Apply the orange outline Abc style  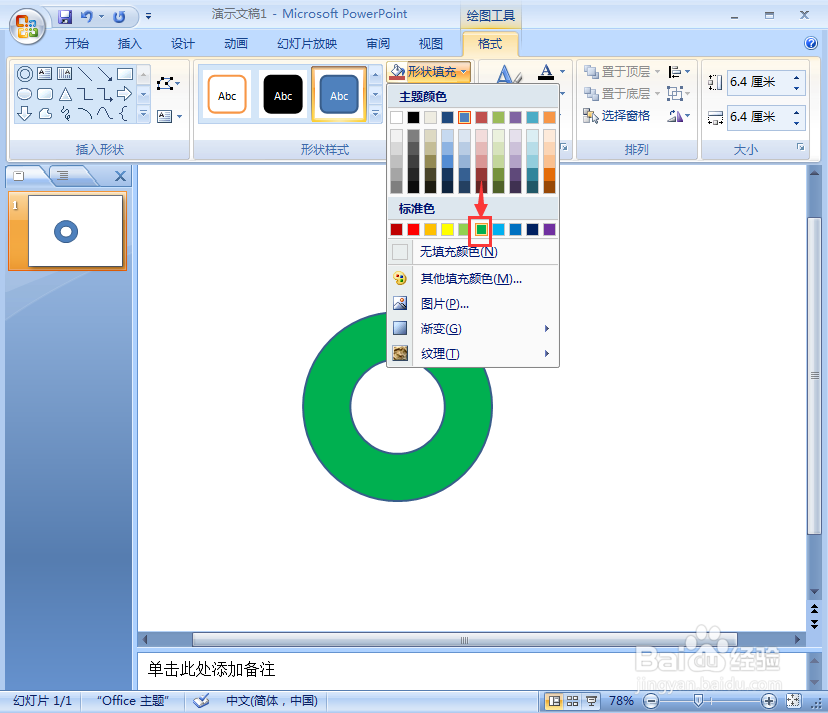point(227,95)
